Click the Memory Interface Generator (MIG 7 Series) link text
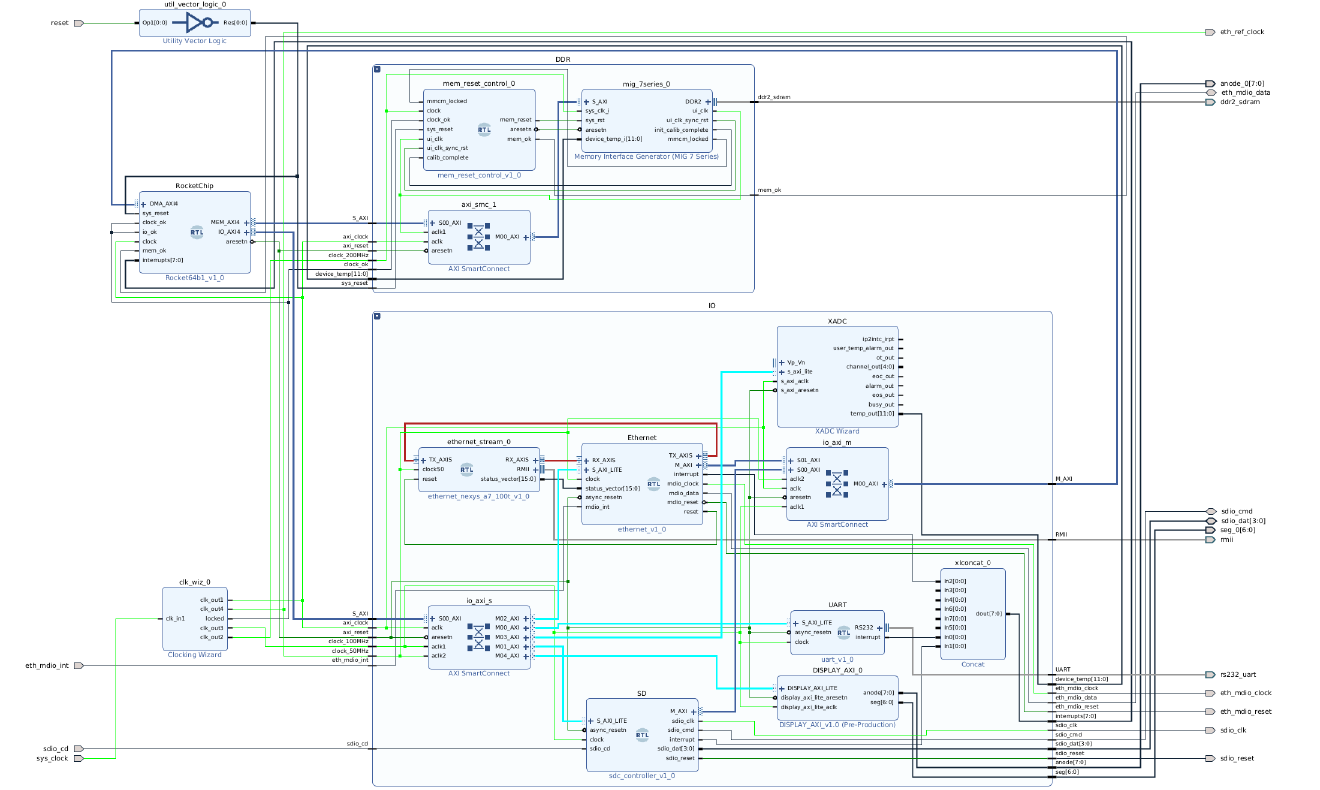This screenshot has height=790, width=1320. [x=645, y=156]
